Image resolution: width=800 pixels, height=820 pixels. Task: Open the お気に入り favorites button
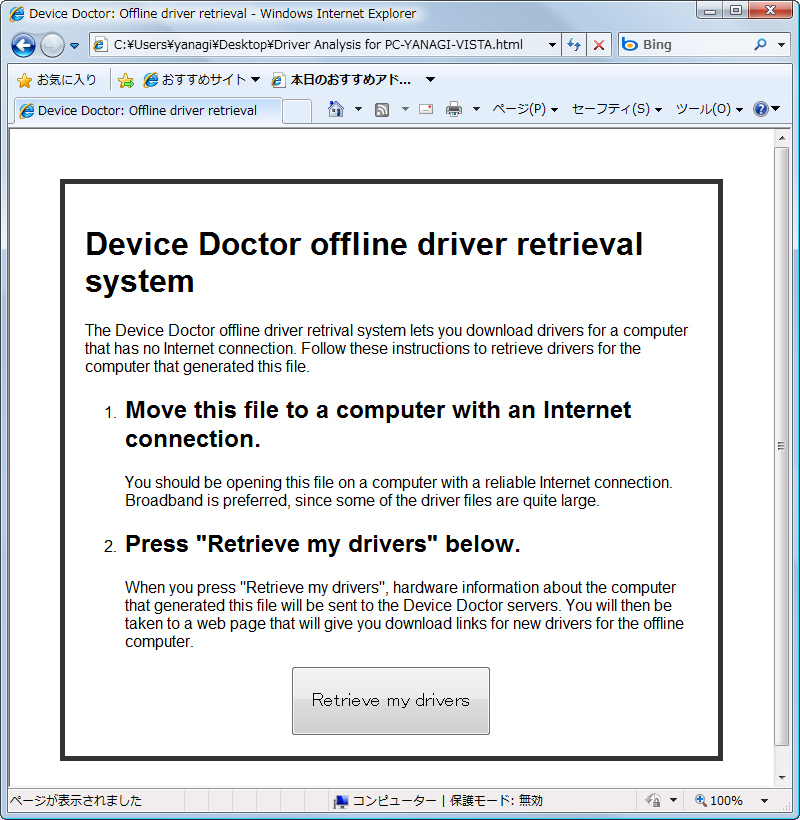tap(56, 80)
